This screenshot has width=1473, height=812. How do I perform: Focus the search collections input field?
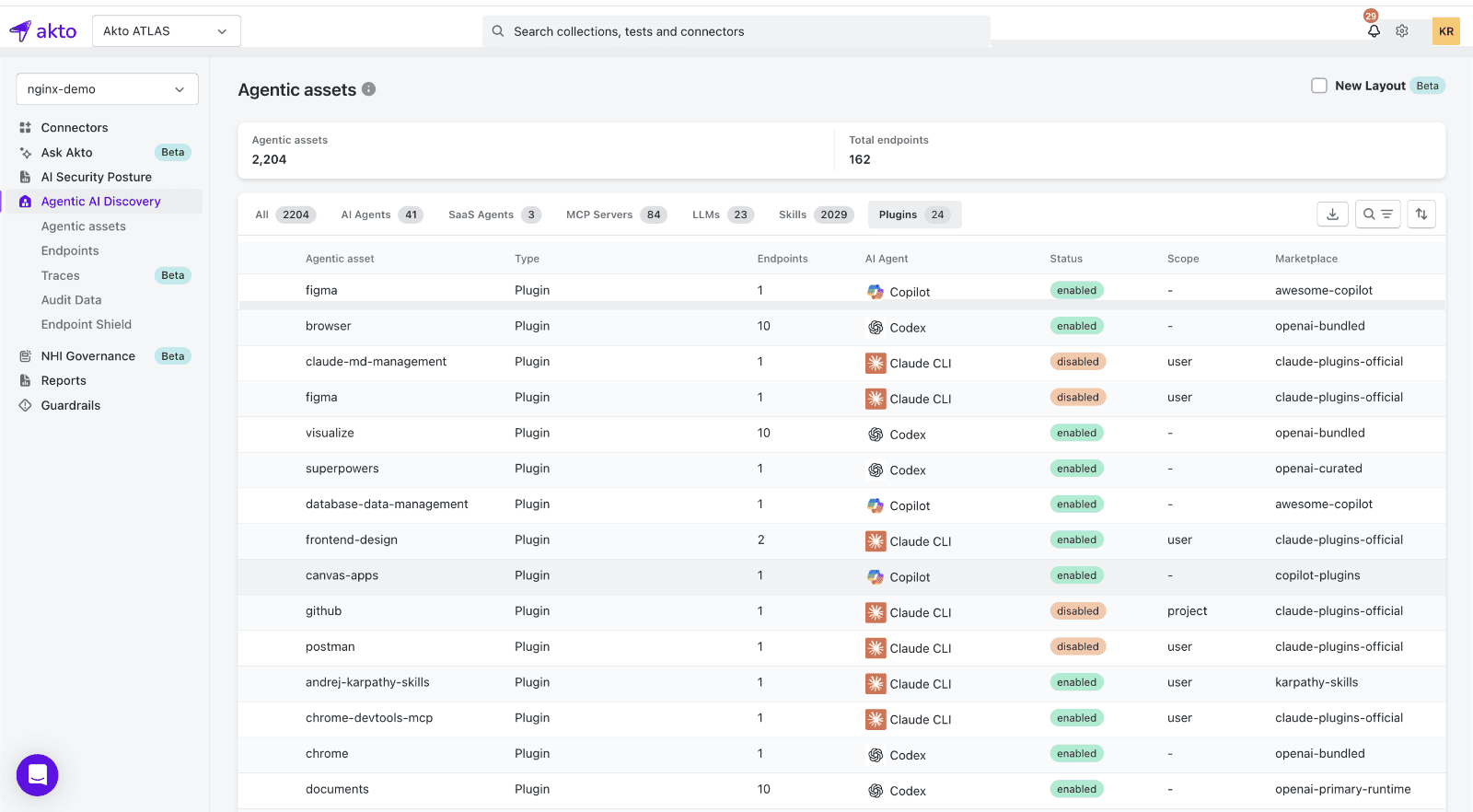point(736,31)
